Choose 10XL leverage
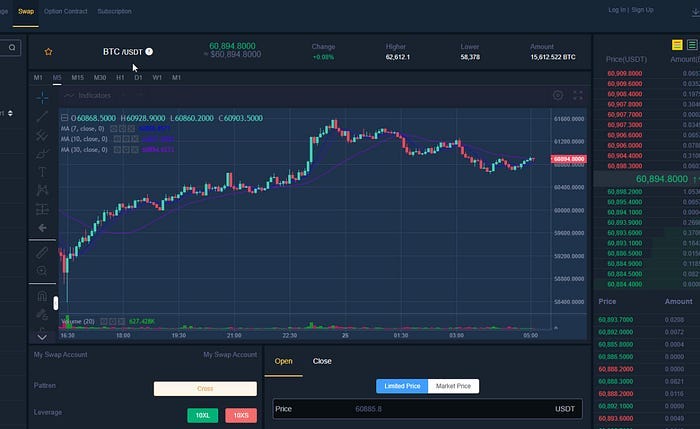 tap(203, 415)
